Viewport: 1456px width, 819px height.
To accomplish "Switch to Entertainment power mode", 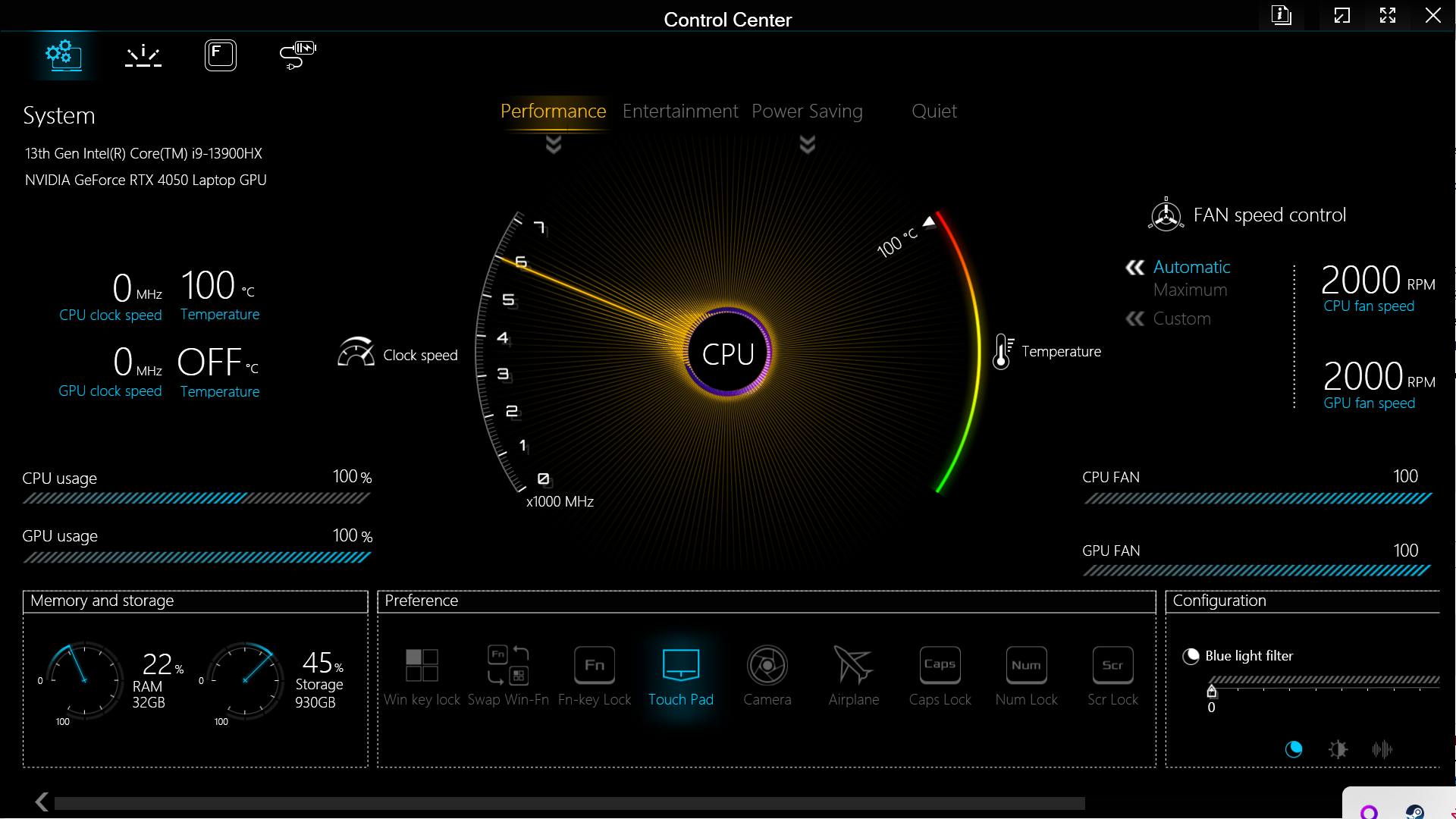I will coord(679,111).
